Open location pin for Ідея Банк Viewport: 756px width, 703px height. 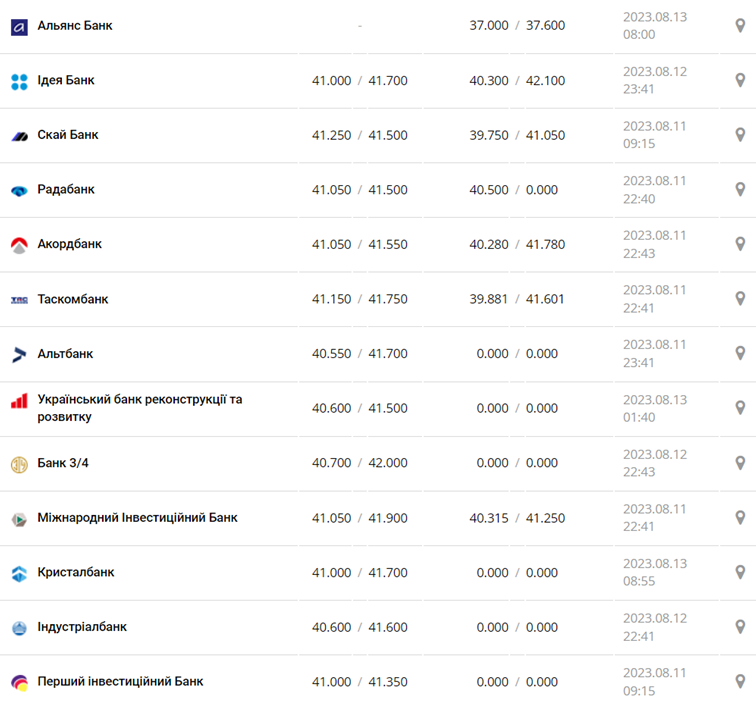(x=740, y=81)
